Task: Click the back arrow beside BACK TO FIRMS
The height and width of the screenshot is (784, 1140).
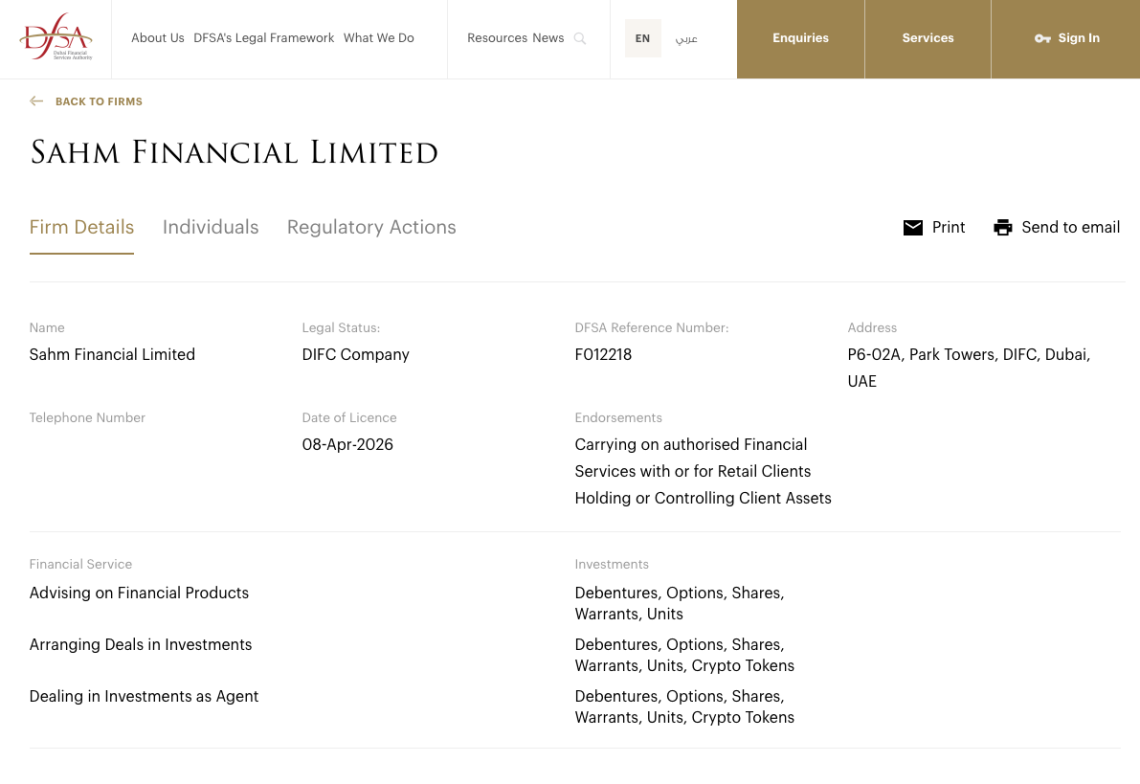Action: pos(36,101)
